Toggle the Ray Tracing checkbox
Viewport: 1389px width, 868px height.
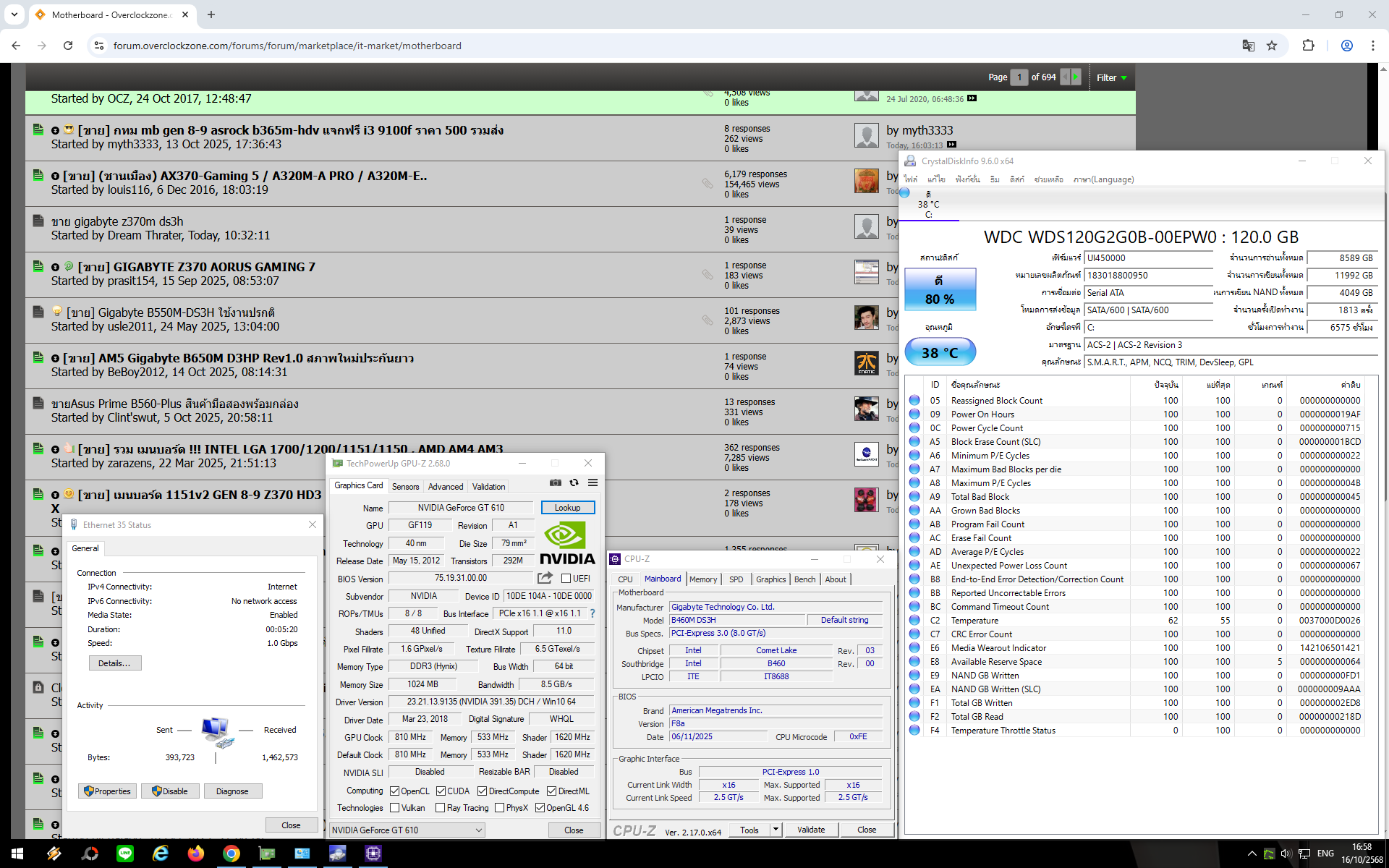440,808
